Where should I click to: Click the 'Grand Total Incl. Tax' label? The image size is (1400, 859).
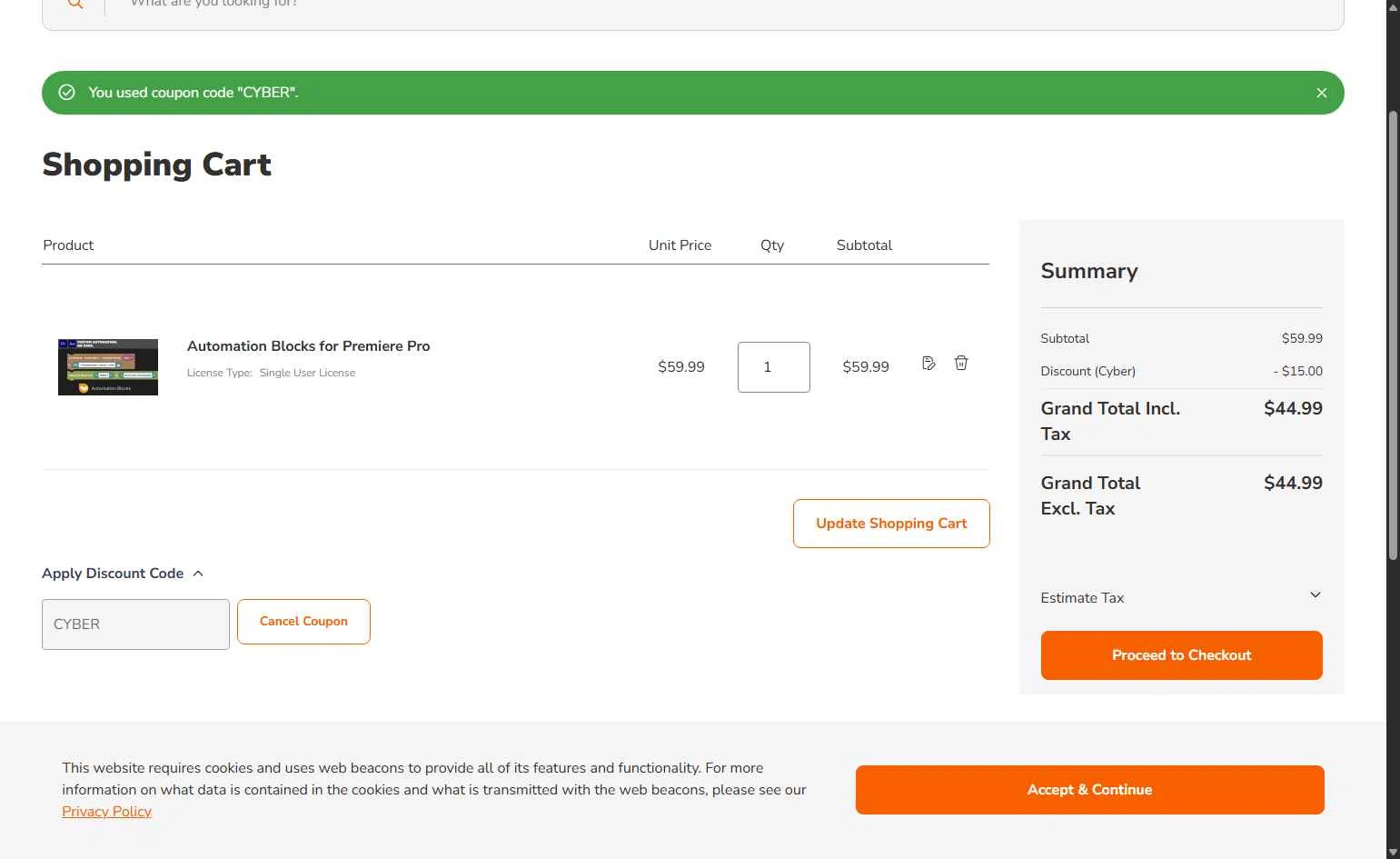1110,421
